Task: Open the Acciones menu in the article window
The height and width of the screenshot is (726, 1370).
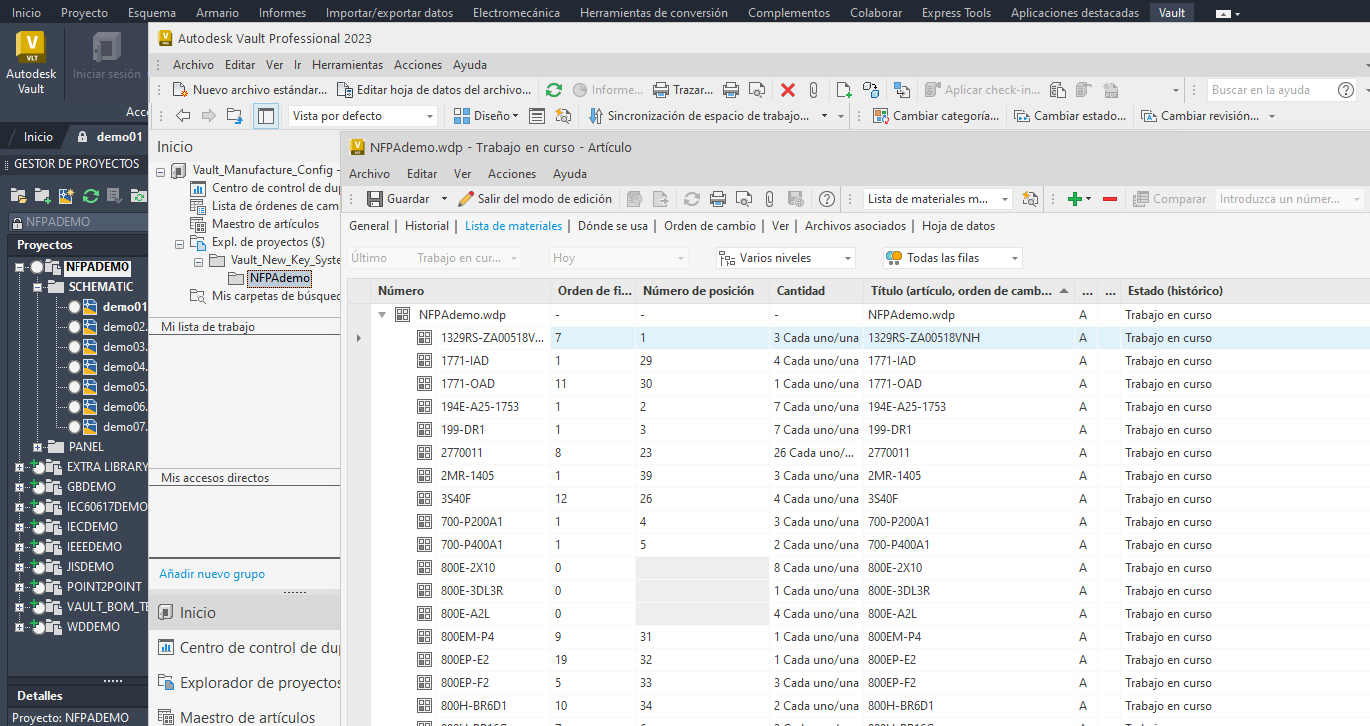Action: (x=512, y=174)
